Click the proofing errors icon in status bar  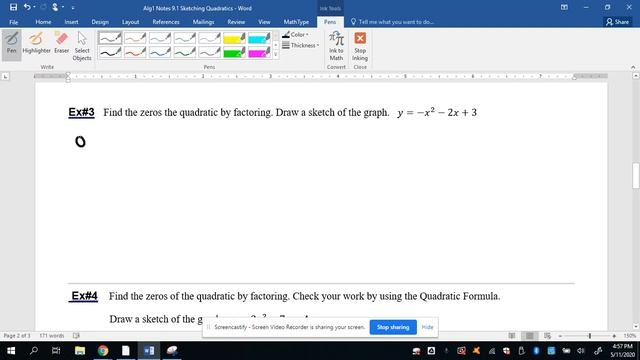point(76,336)
